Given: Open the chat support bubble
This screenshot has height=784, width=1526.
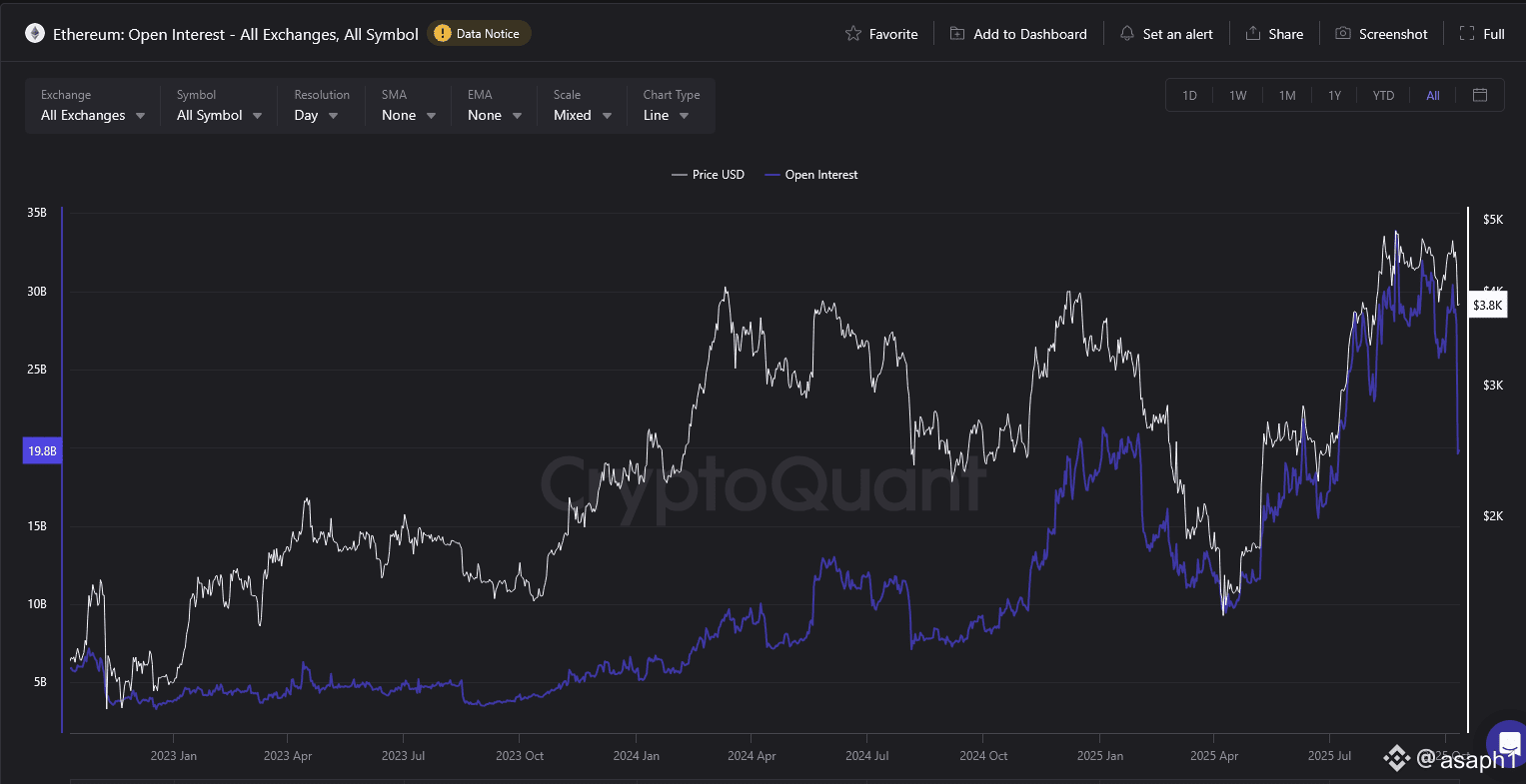Looking at the screenshot, I should point(1506,743).
